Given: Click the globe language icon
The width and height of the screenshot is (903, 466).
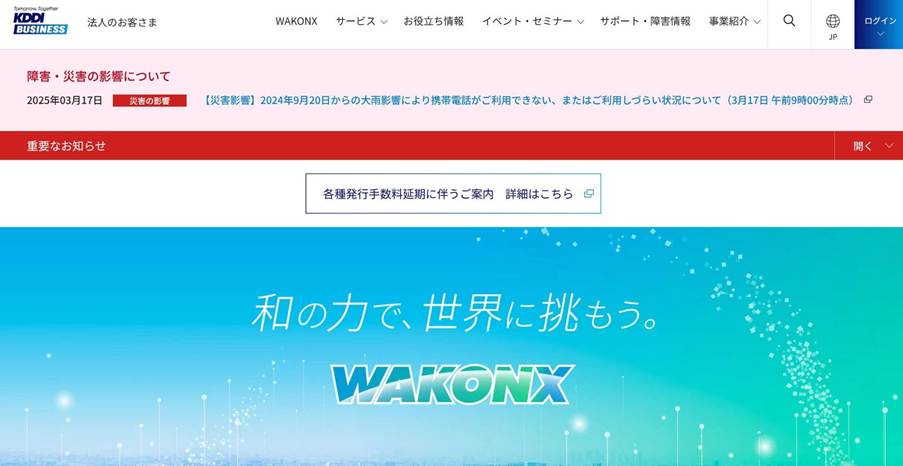Looking at the screenshot, I should (x=833, y=22).
